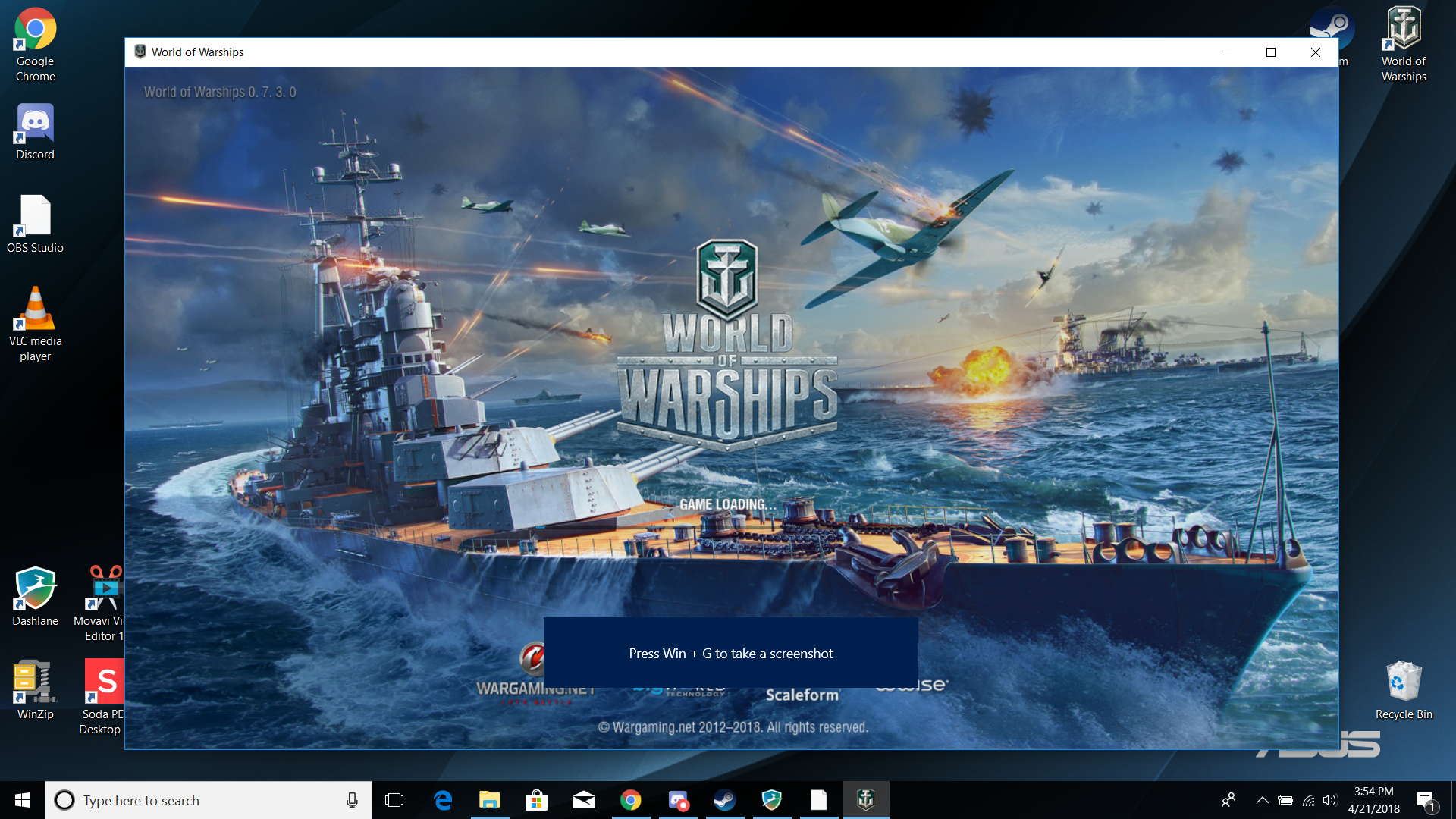Open World of Warships desktop shortcut
The width and height of the screenshot is (1456, 819).
point(1404,30)
